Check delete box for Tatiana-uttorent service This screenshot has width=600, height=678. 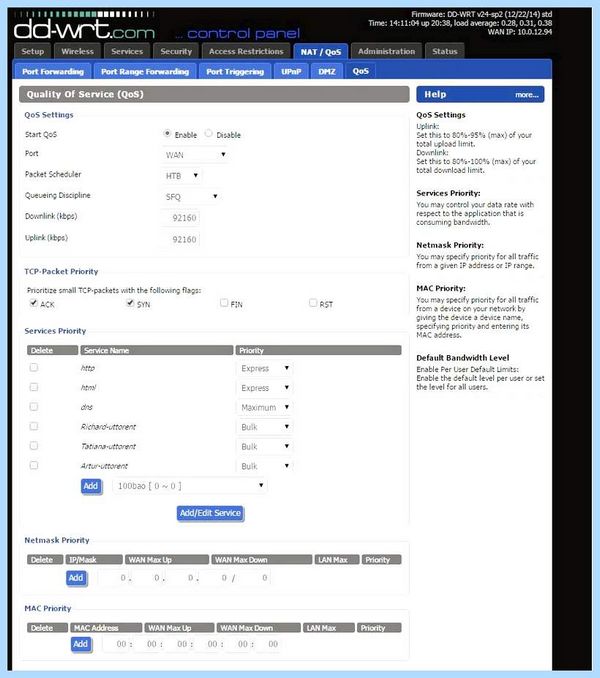pos(34,446)
